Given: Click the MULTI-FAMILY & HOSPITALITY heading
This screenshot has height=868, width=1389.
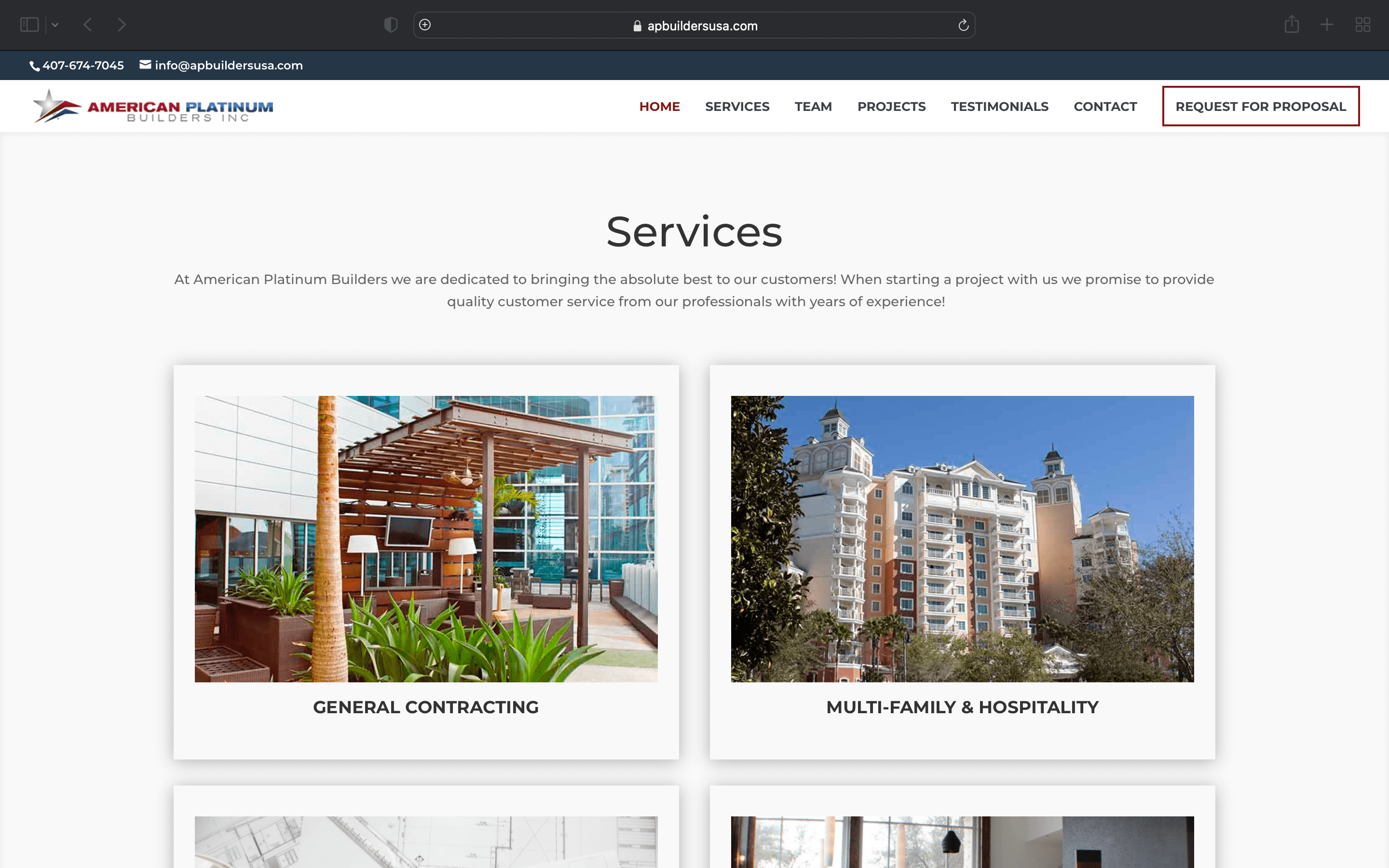Looking at the screenshot, I should pos(962,707).
